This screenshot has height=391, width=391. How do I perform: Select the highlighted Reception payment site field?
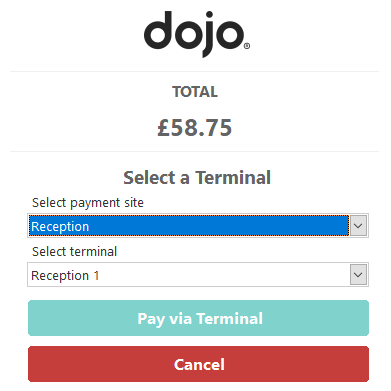pyautogui.click(x=198, y=226)
